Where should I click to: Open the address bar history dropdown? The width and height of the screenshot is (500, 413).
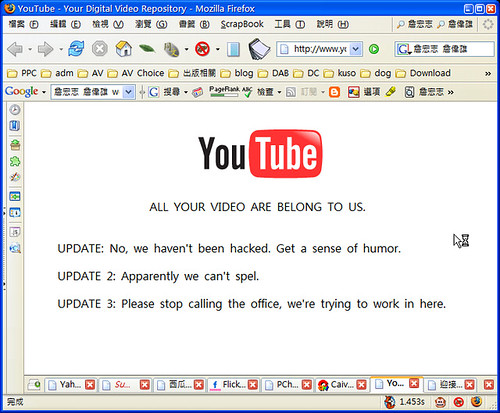tap(356, 49)
